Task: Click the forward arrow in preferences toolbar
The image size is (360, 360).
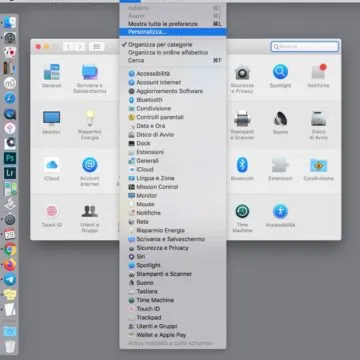Action: click(79, 47)
